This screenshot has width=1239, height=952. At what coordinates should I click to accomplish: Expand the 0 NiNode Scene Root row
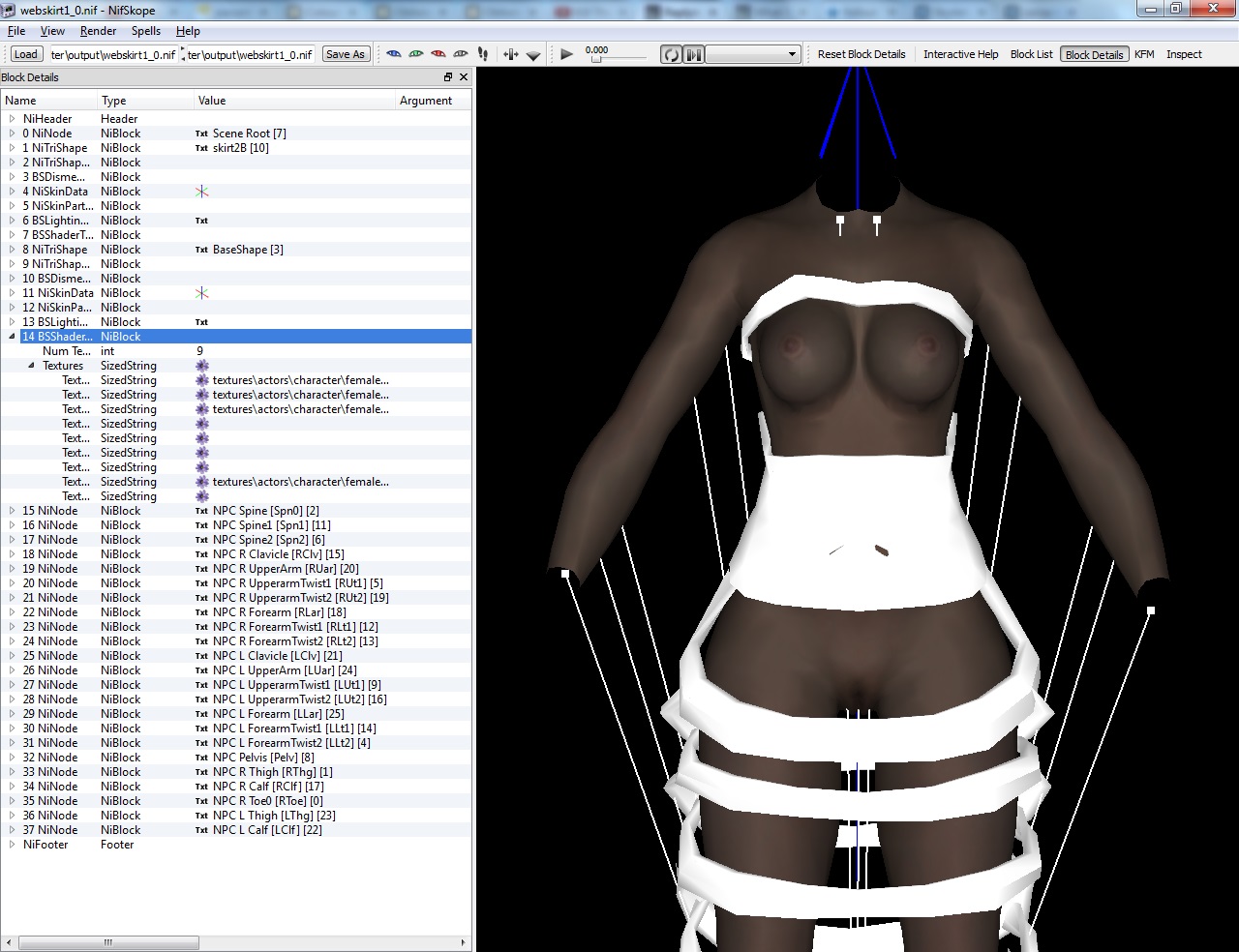(12, 134)
